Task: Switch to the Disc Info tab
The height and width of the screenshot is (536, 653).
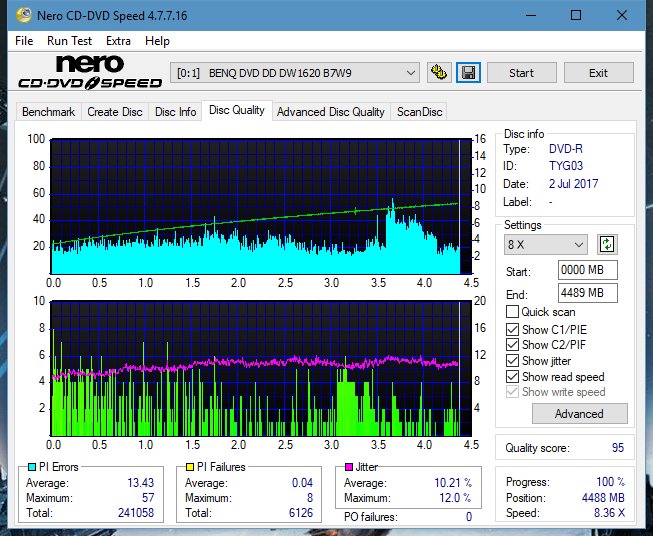Action: [x=175, y=112]
